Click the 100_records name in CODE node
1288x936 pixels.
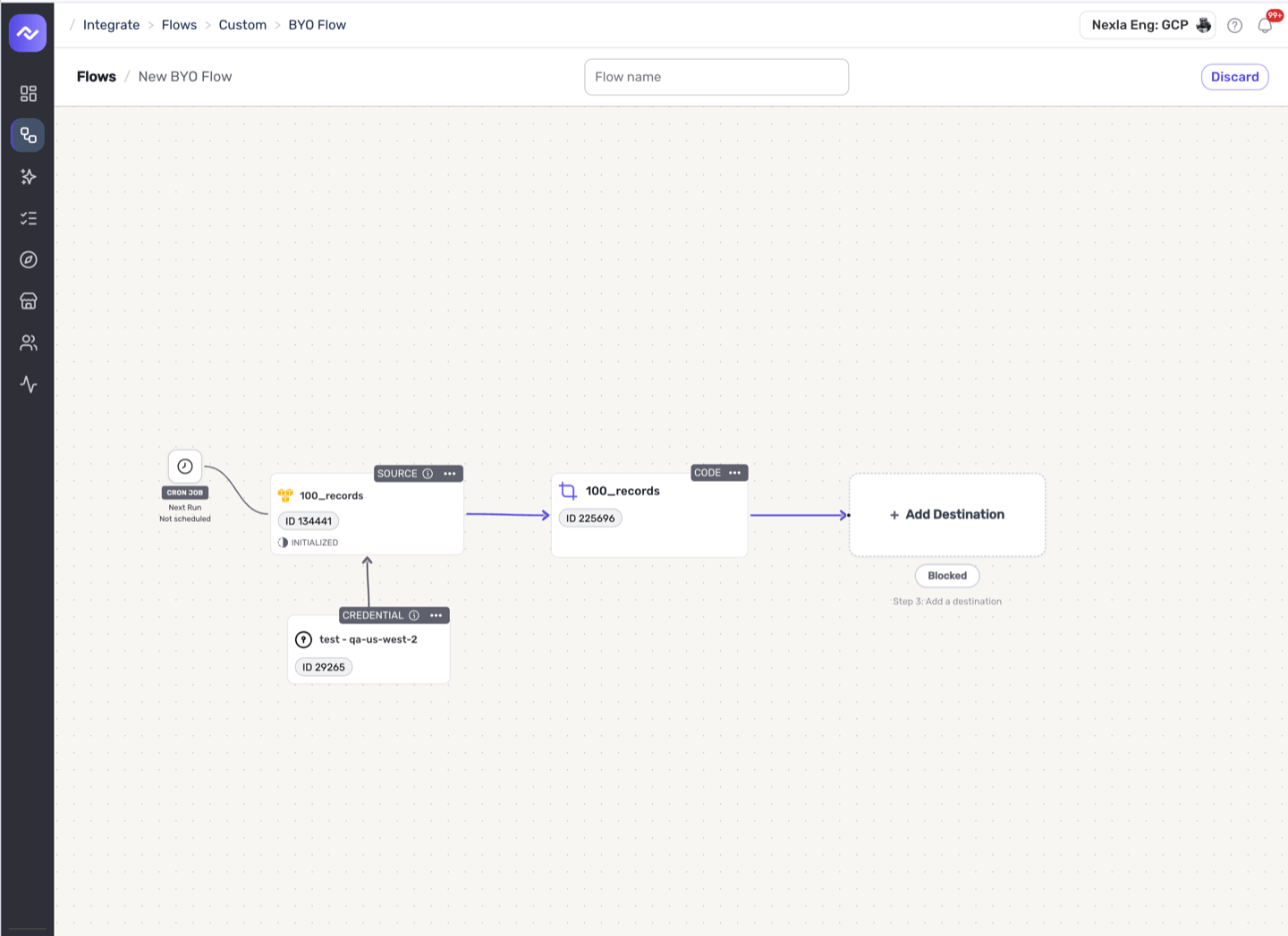(x=623, y=491)
